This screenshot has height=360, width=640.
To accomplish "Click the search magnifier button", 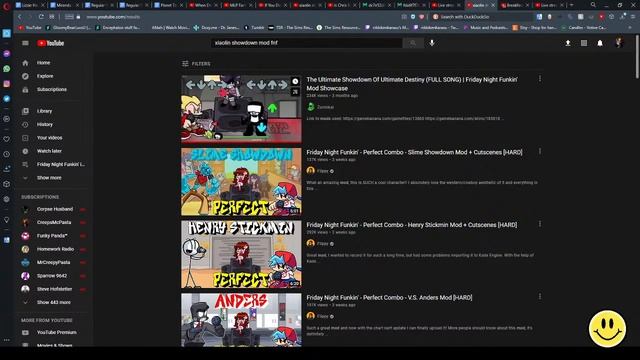I will (x=413, y=43).
